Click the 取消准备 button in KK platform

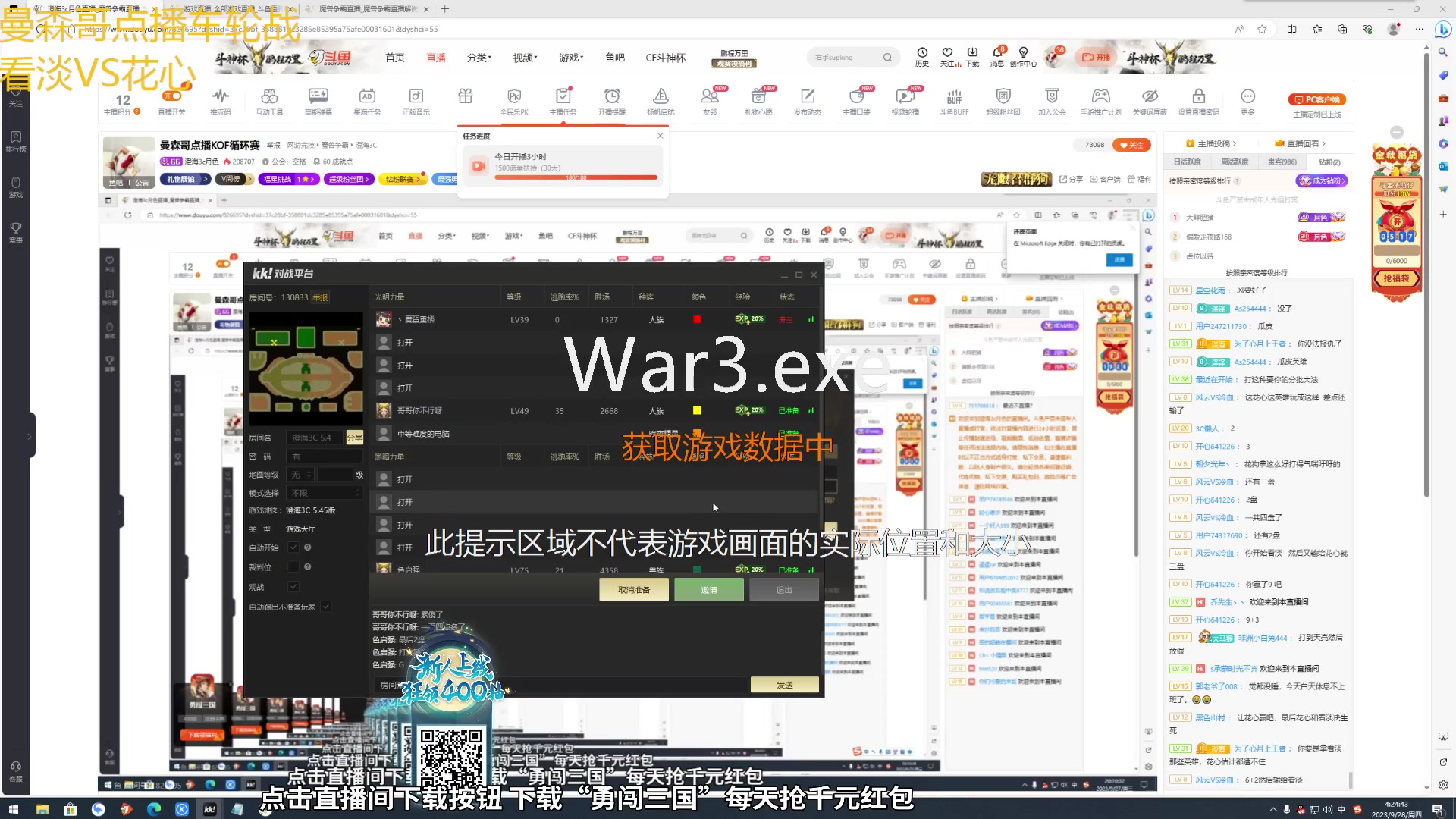(x=634, y=590)
